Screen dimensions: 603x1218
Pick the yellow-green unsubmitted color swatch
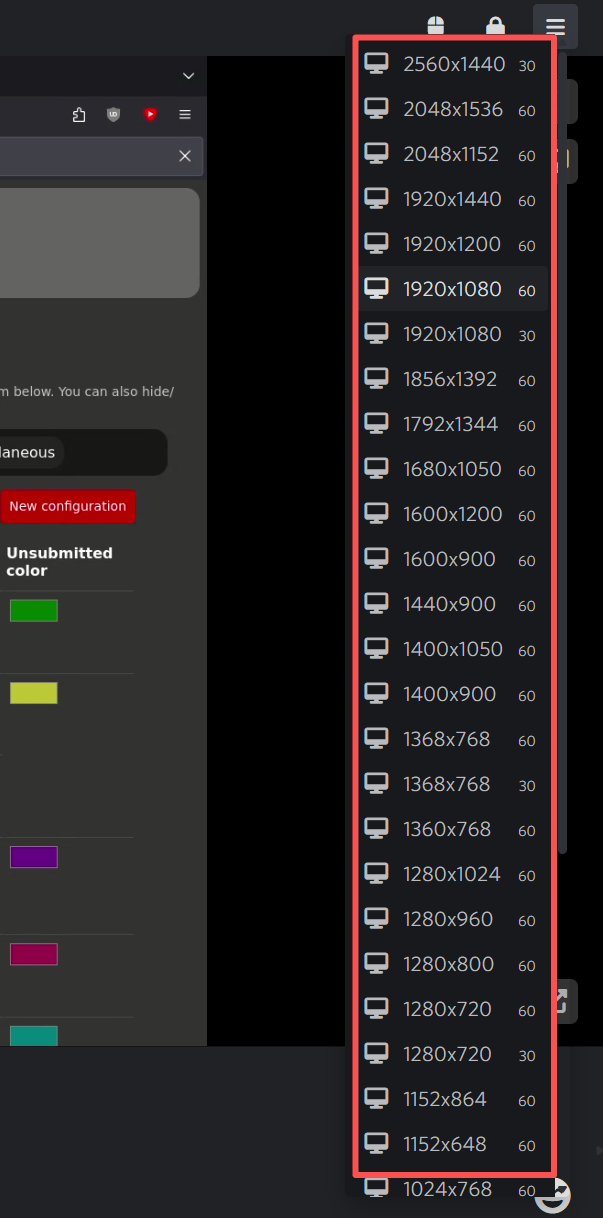point(34,693)
